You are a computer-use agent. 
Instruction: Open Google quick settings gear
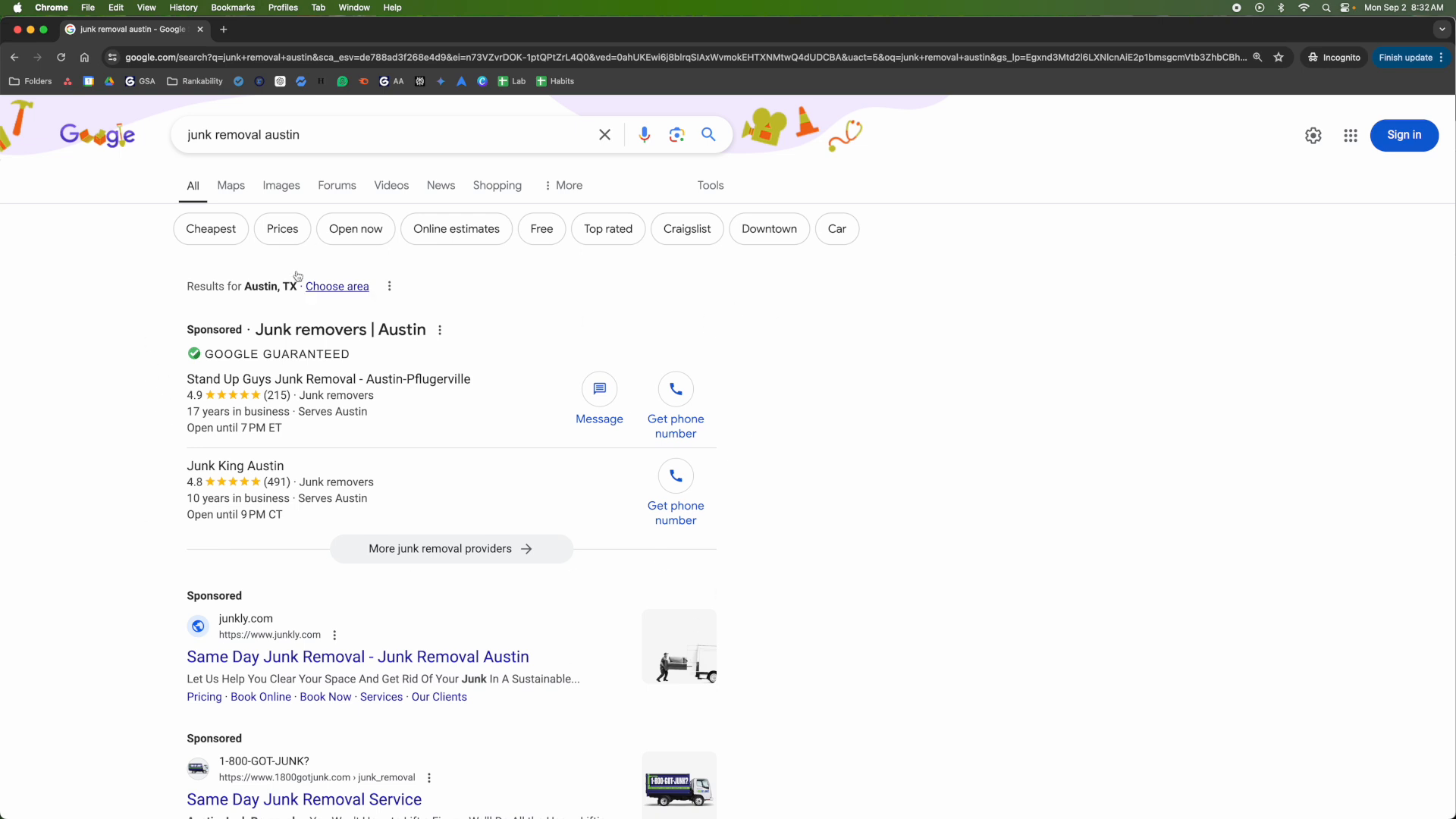click(1313, 135)
